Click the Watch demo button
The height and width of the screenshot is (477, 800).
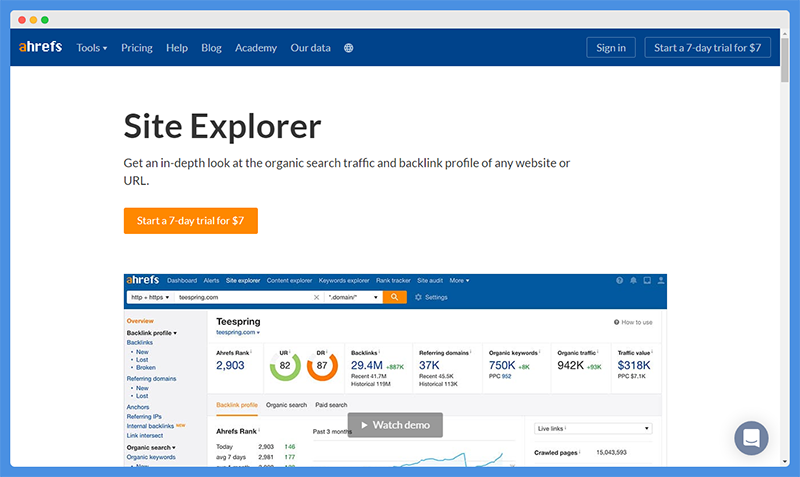pos(395,425)
